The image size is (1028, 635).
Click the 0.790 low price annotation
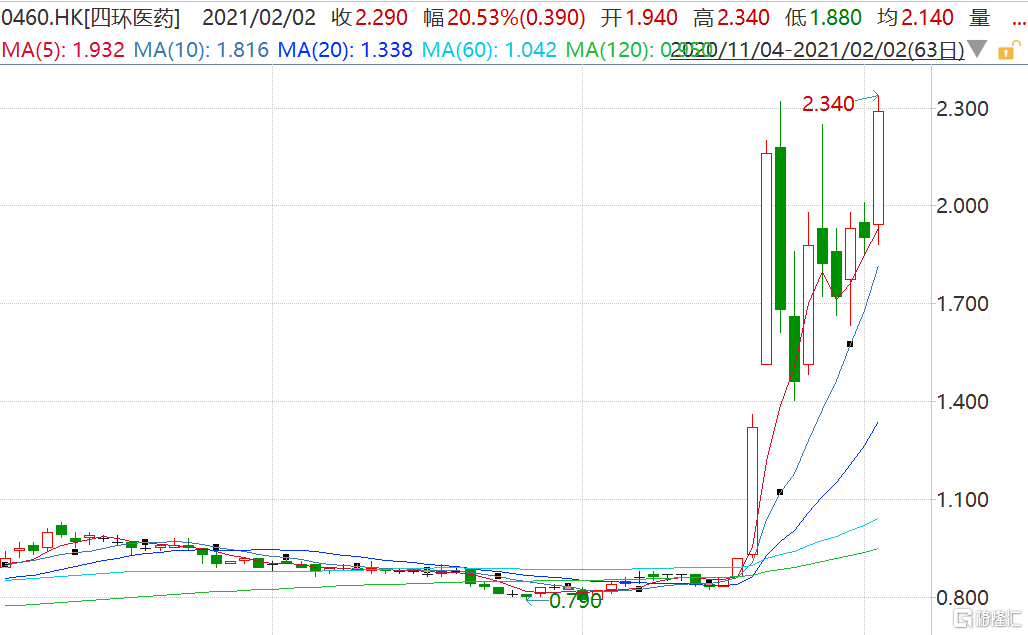(x=575, y=601)
